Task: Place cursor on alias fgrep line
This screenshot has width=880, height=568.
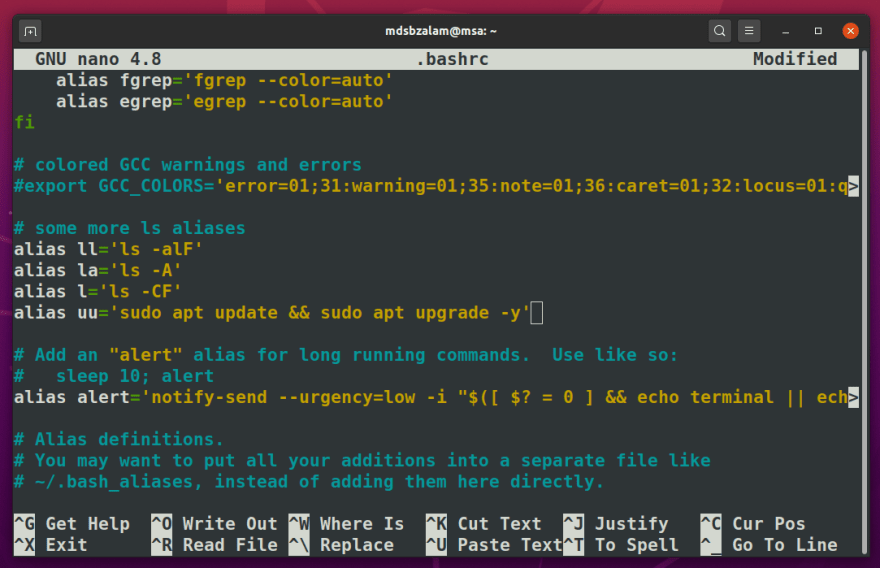Action: 223,80
